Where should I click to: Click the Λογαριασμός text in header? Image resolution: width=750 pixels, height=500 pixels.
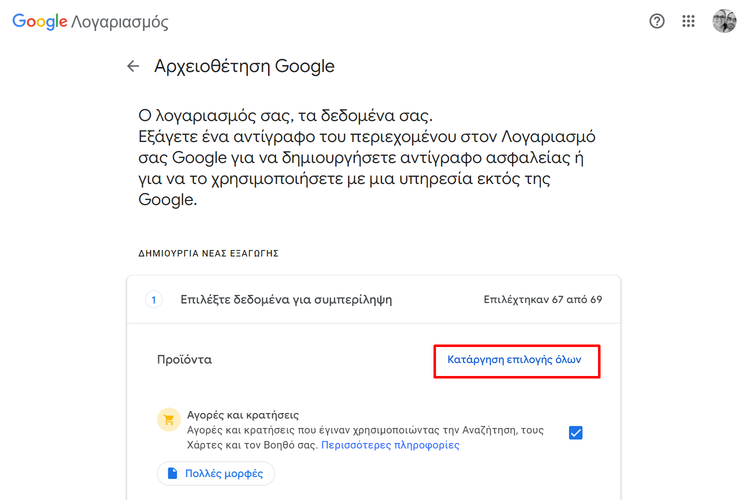click(x=120, y=22)
